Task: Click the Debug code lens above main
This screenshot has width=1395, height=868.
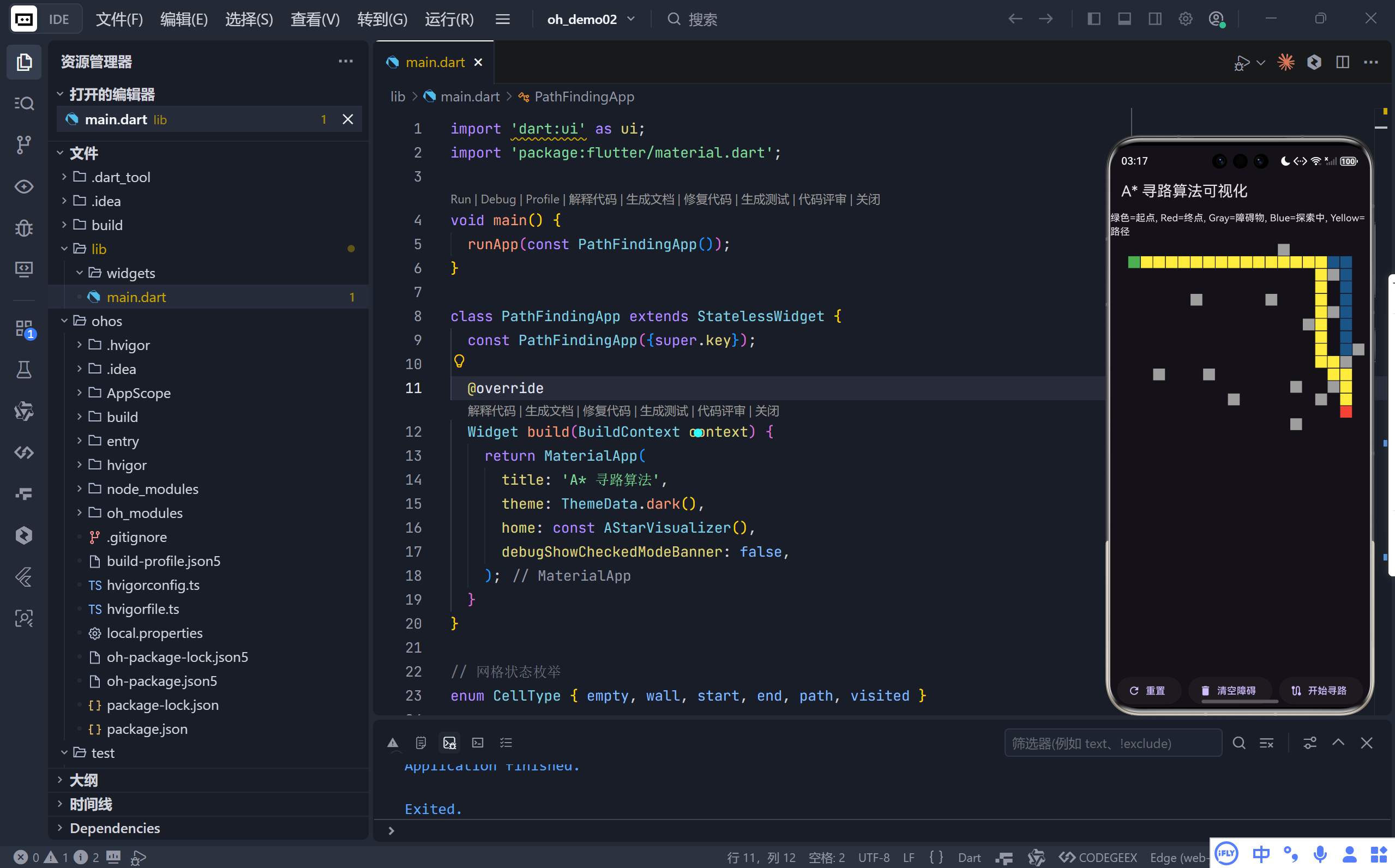Action: pyautogui.click(x=498, y=199)
